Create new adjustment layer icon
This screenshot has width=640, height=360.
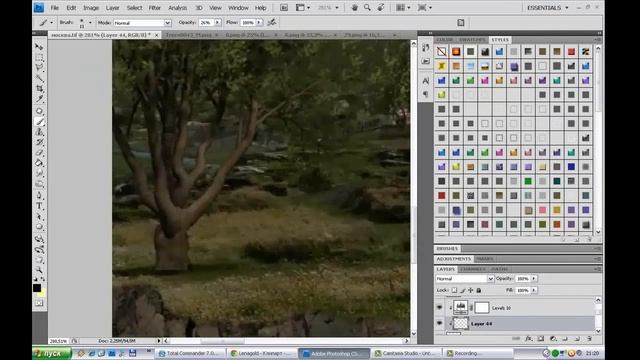click(x=553, y=338)
